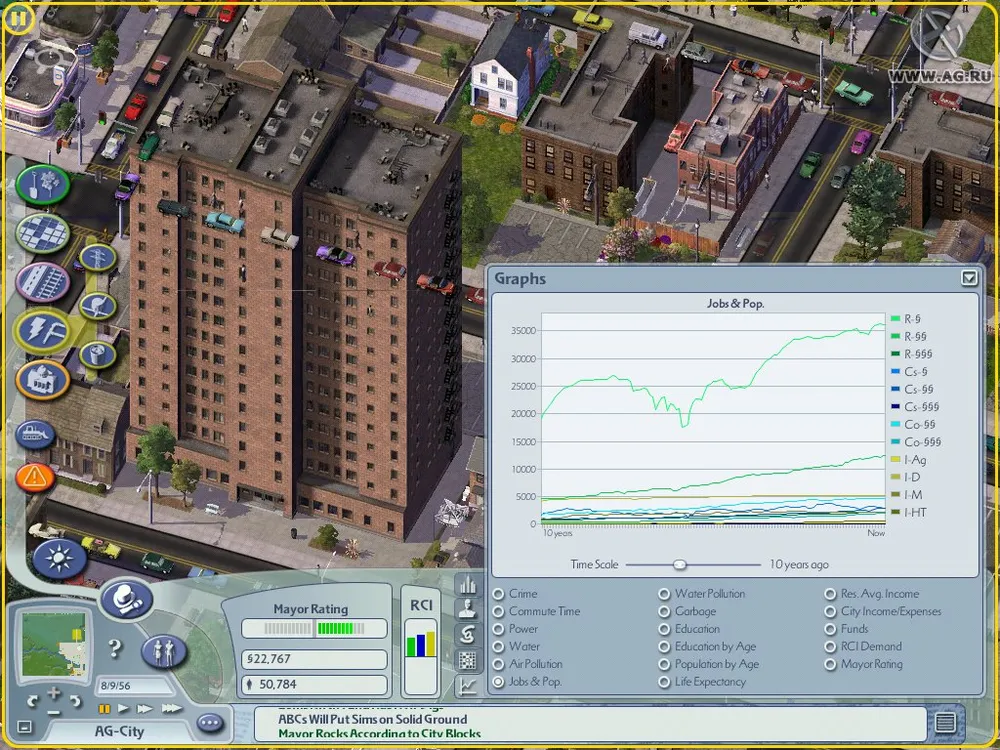Switch to Mayor mode top-hat icon
This screenshot has height=750, width=1000.
coord(126,599)
